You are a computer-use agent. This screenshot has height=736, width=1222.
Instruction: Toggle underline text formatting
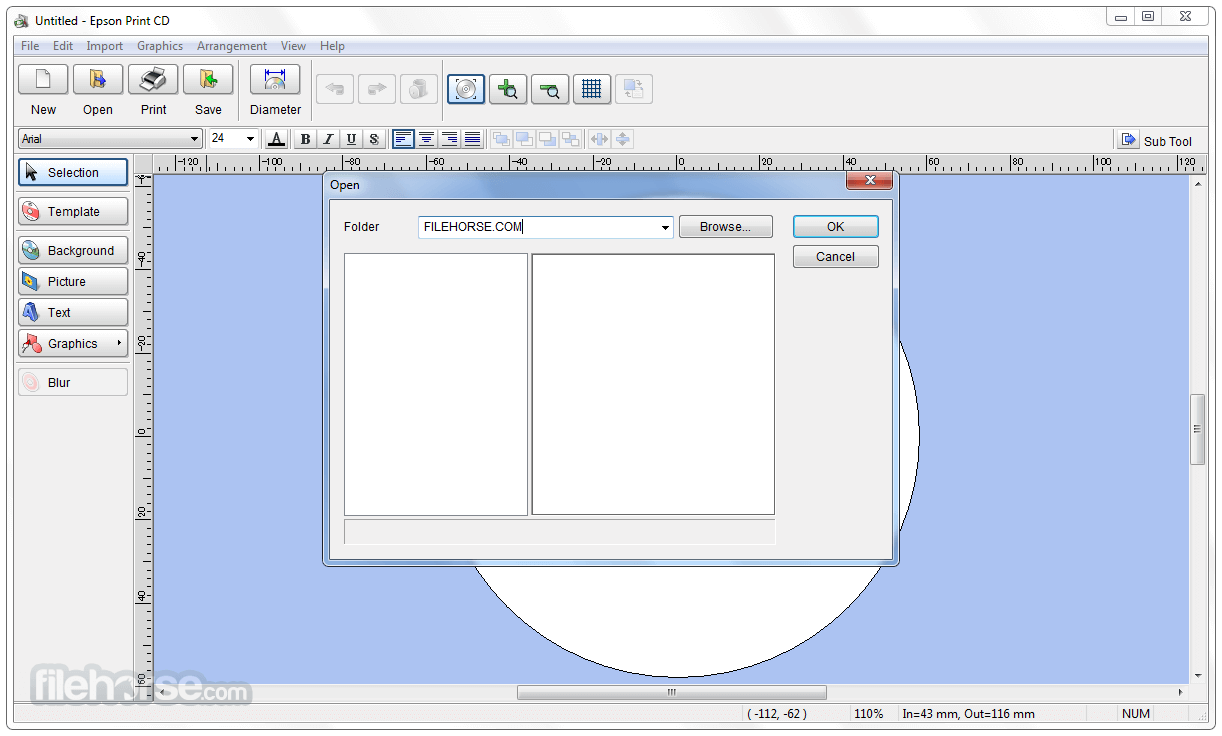(351, 139)
